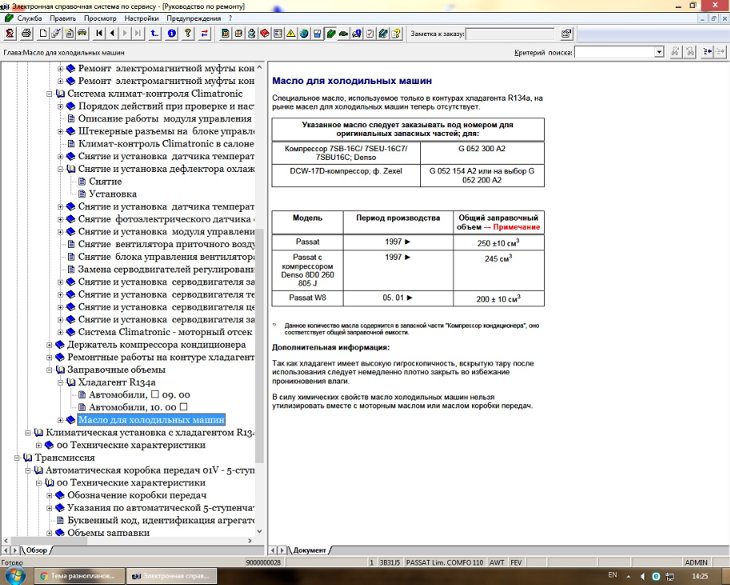Click the red-blue swap arrows icon
The width and height of the screenshot is (730, 585).
coord(204,34)
